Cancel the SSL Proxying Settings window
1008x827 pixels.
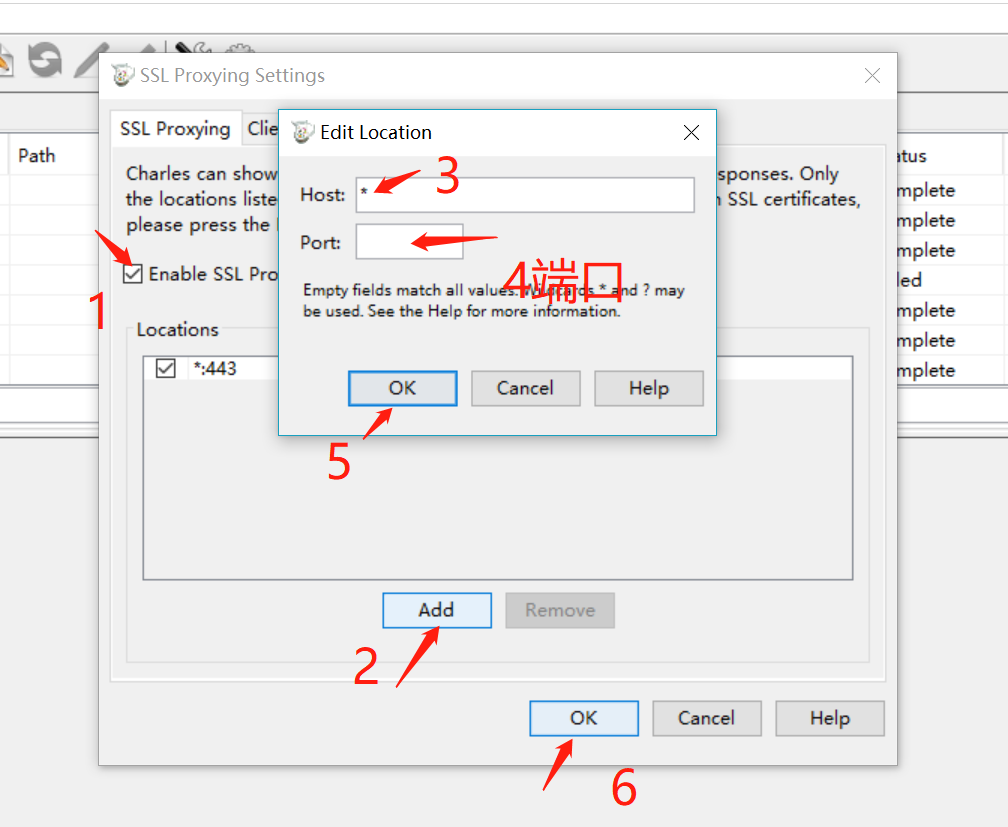tap(706, 718)
